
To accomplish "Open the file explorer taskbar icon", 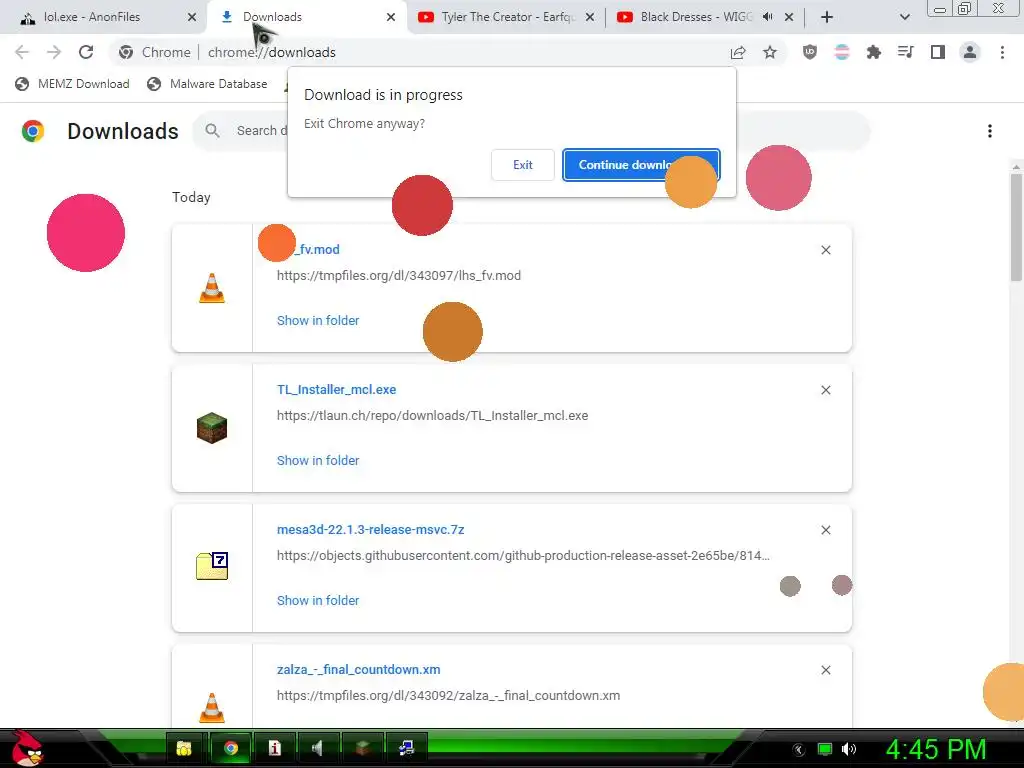I will pyautogui.click(x=185, y=748).
